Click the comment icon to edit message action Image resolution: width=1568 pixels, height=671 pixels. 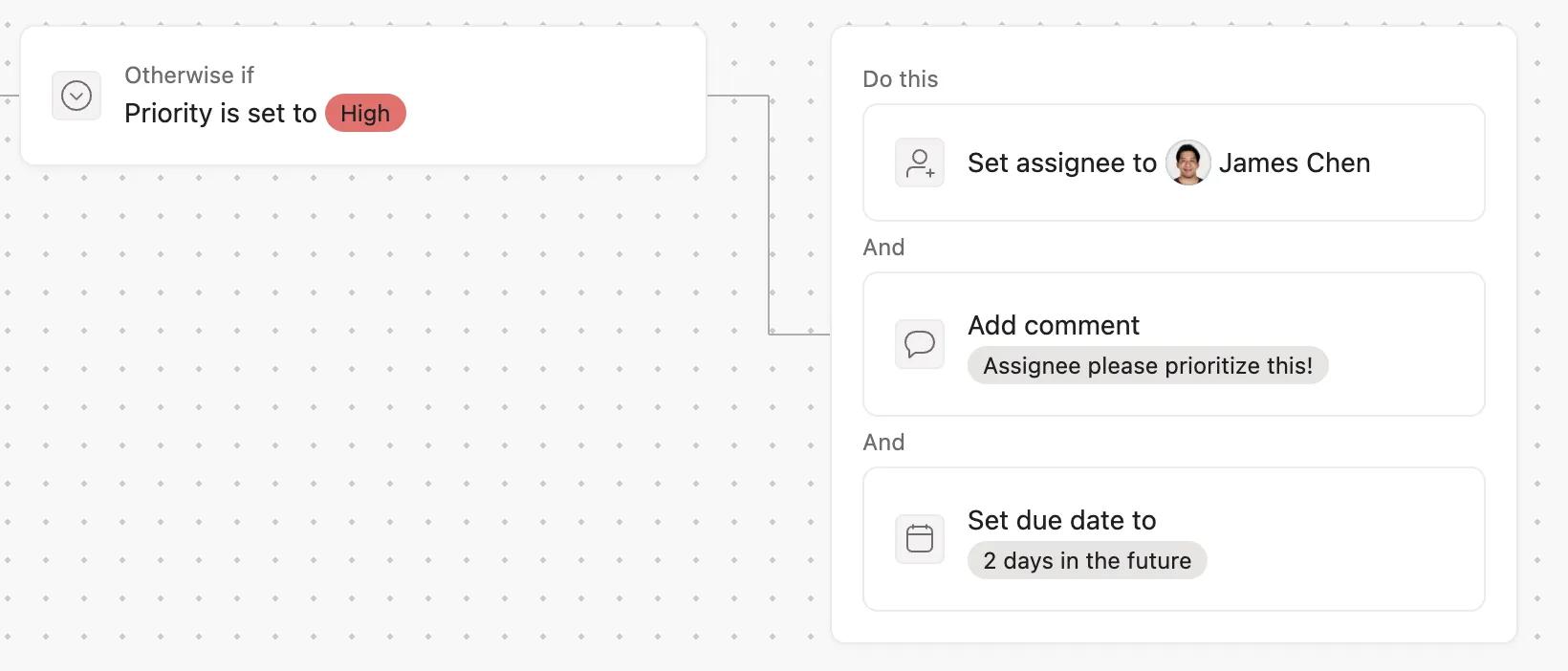tap(919, 344)
